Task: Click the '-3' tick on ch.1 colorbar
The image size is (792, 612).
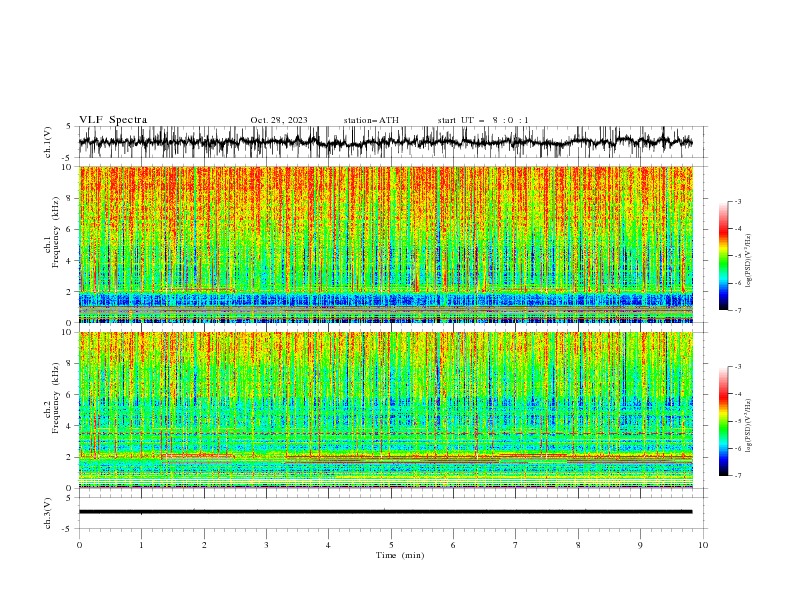Action: [737, 201]
